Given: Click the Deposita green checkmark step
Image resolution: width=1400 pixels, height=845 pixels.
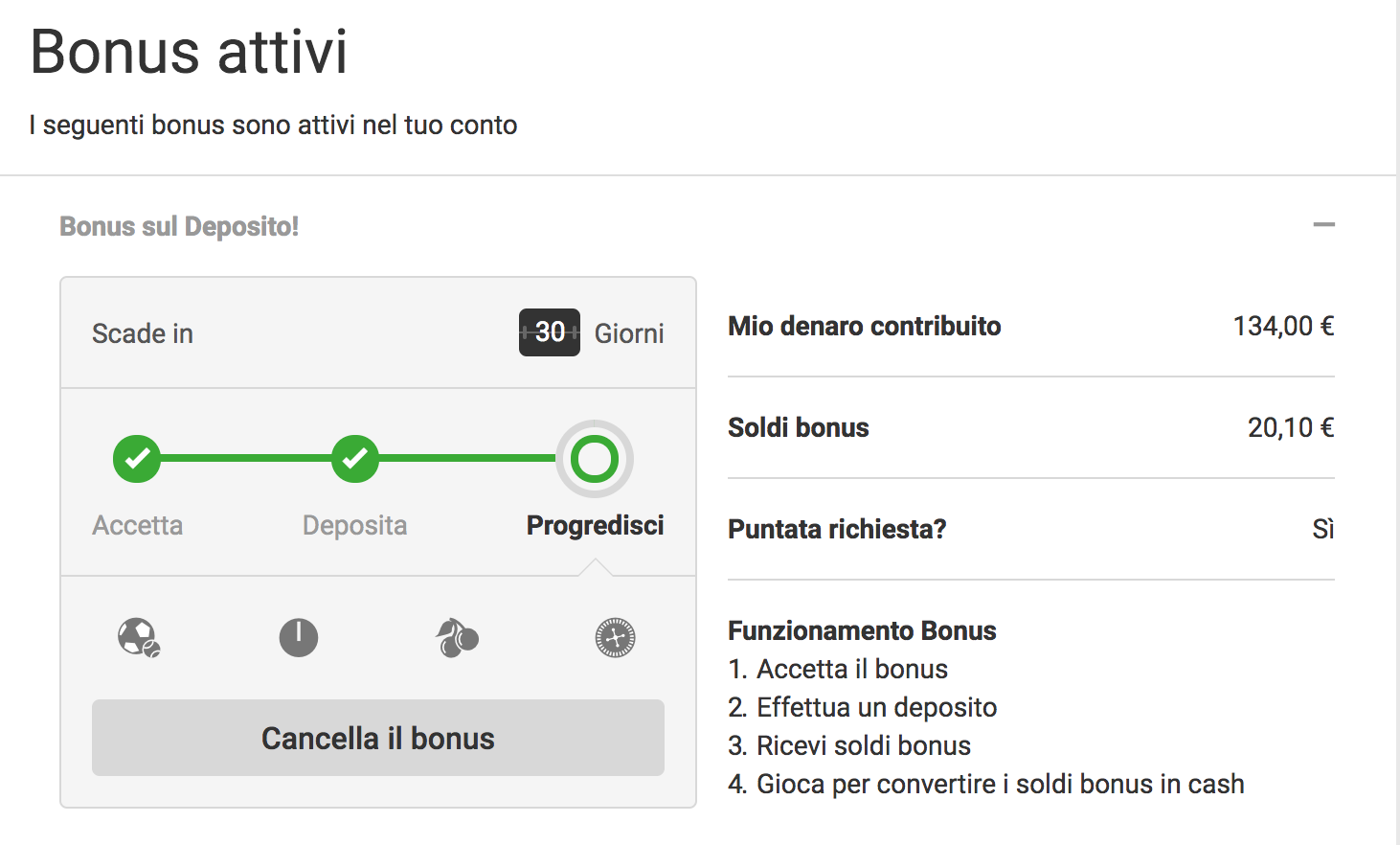Looking at the screenshot, I should pos(355,459).
